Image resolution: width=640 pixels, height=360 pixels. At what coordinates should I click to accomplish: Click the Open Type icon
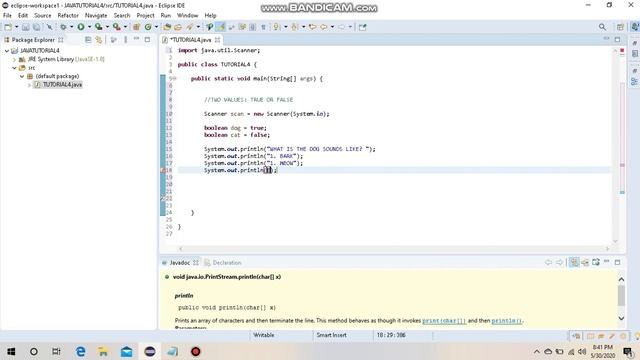coord(167,27)
